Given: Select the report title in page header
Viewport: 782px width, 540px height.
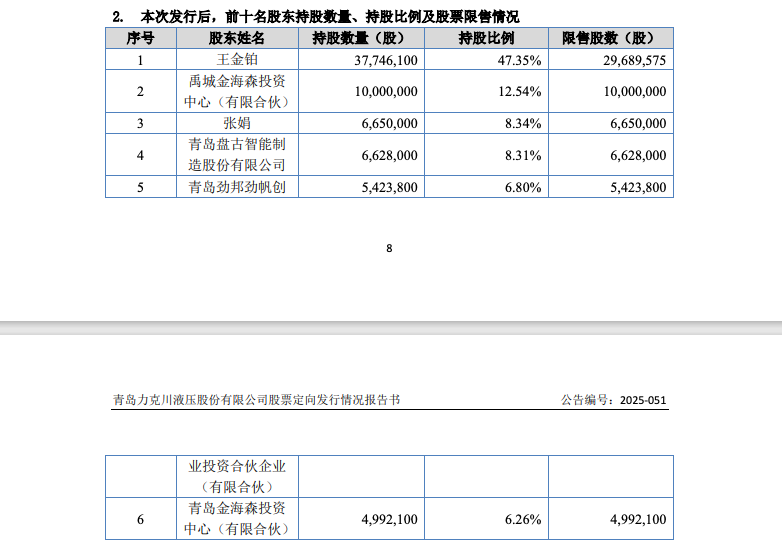Looking at the screenshot, I should 257,399.
